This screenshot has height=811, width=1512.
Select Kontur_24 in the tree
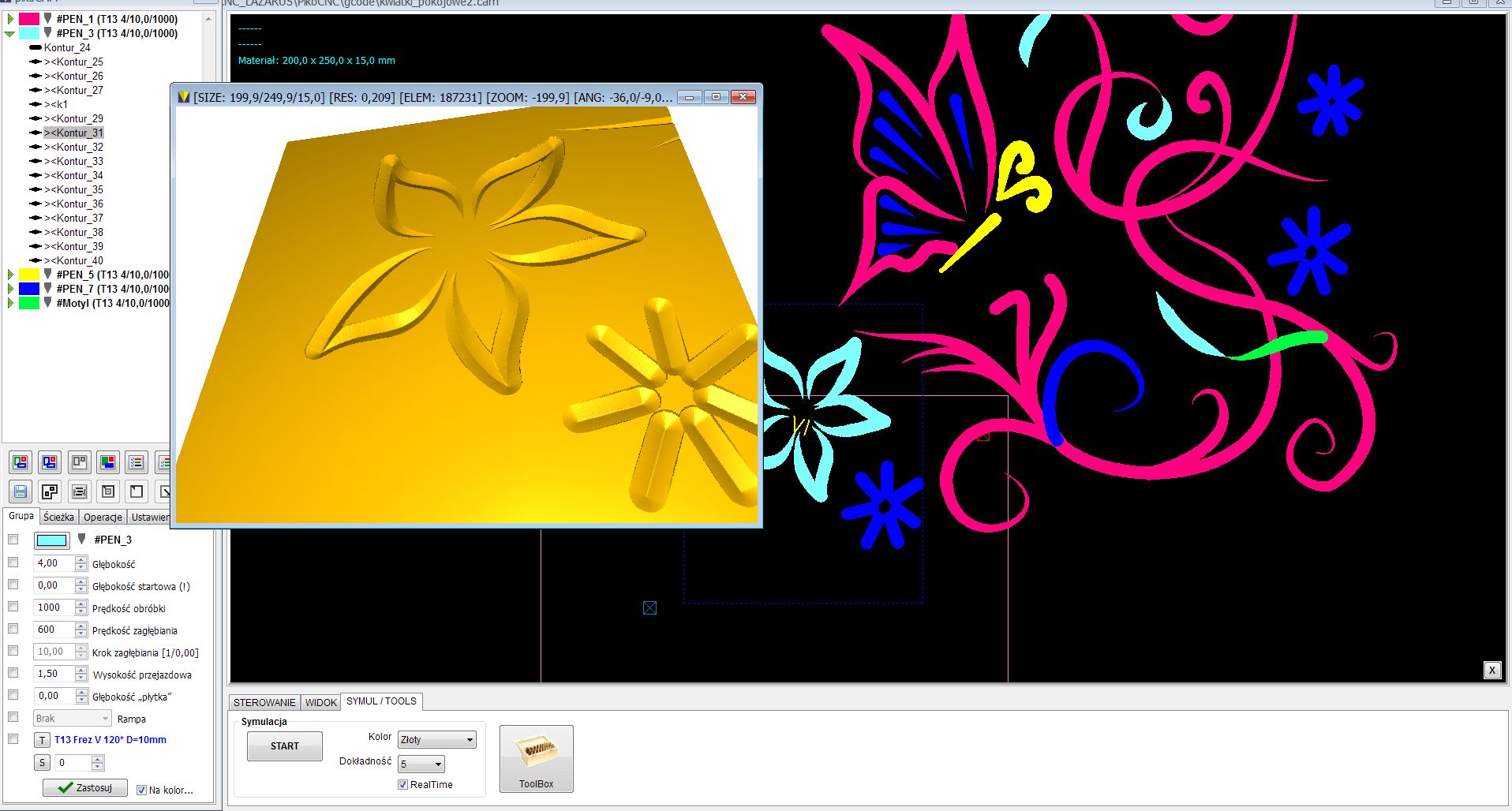coord(67,47)
